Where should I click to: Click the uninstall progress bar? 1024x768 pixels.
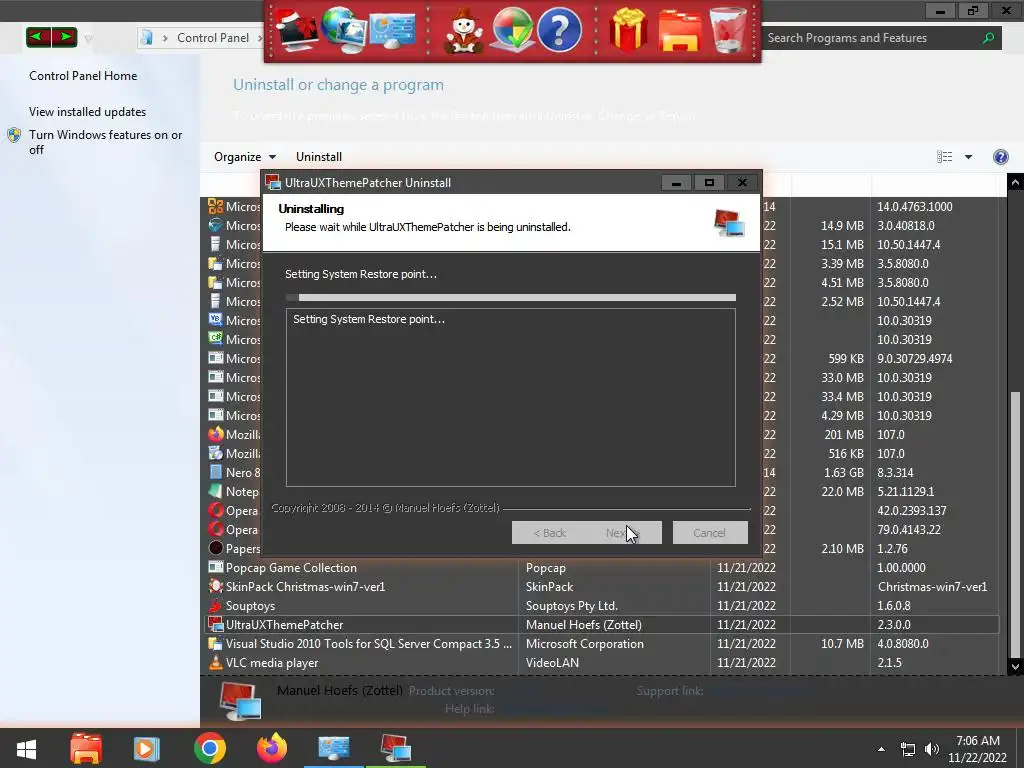511,297
